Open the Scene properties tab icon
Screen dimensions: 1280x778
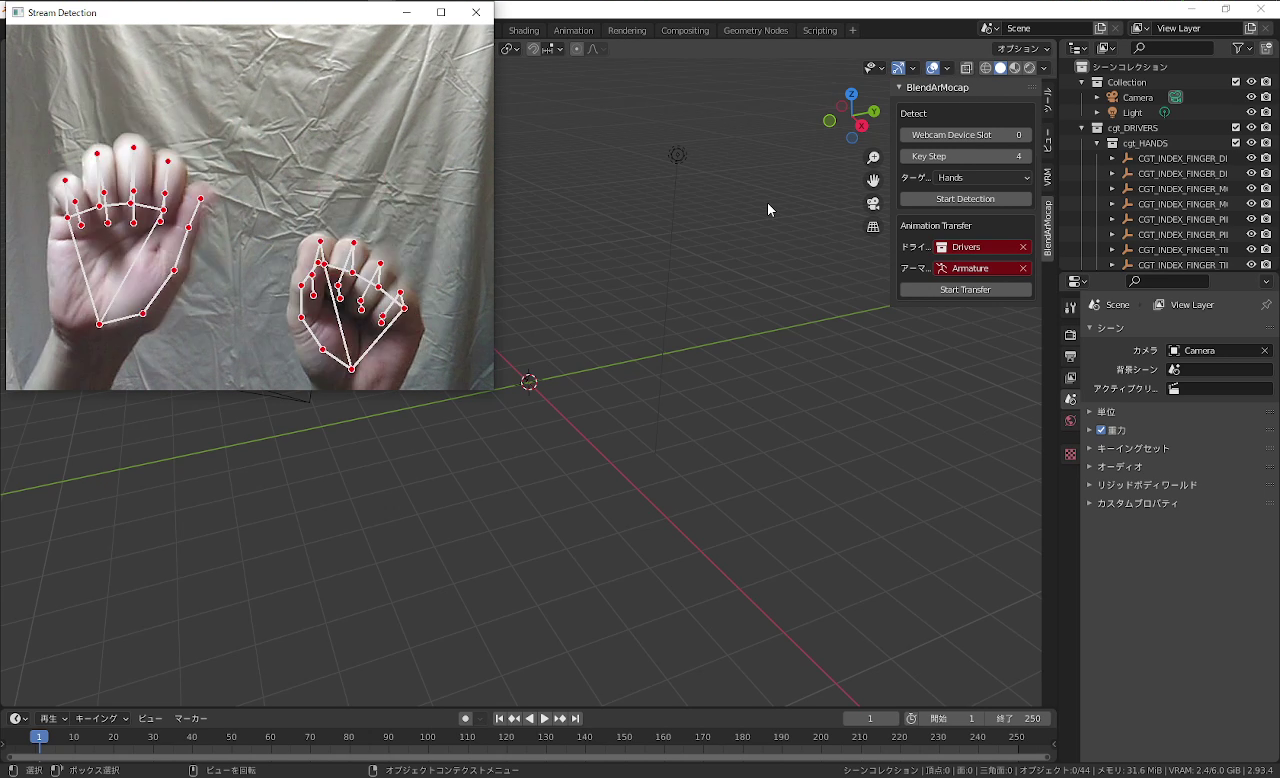coord(1070,399)
